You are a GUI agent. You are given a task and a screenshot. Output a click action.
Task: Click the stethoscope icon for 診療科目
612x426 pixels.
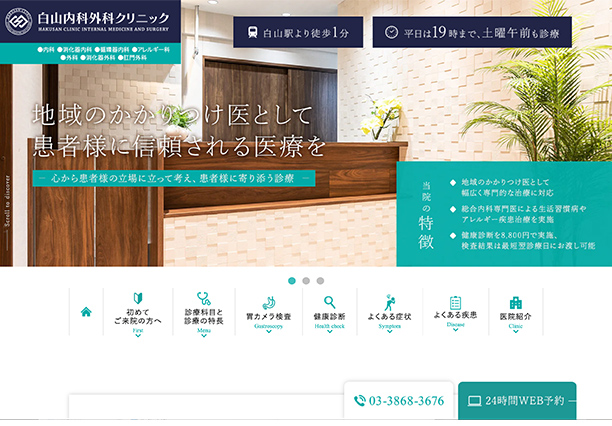coord(204,298)
